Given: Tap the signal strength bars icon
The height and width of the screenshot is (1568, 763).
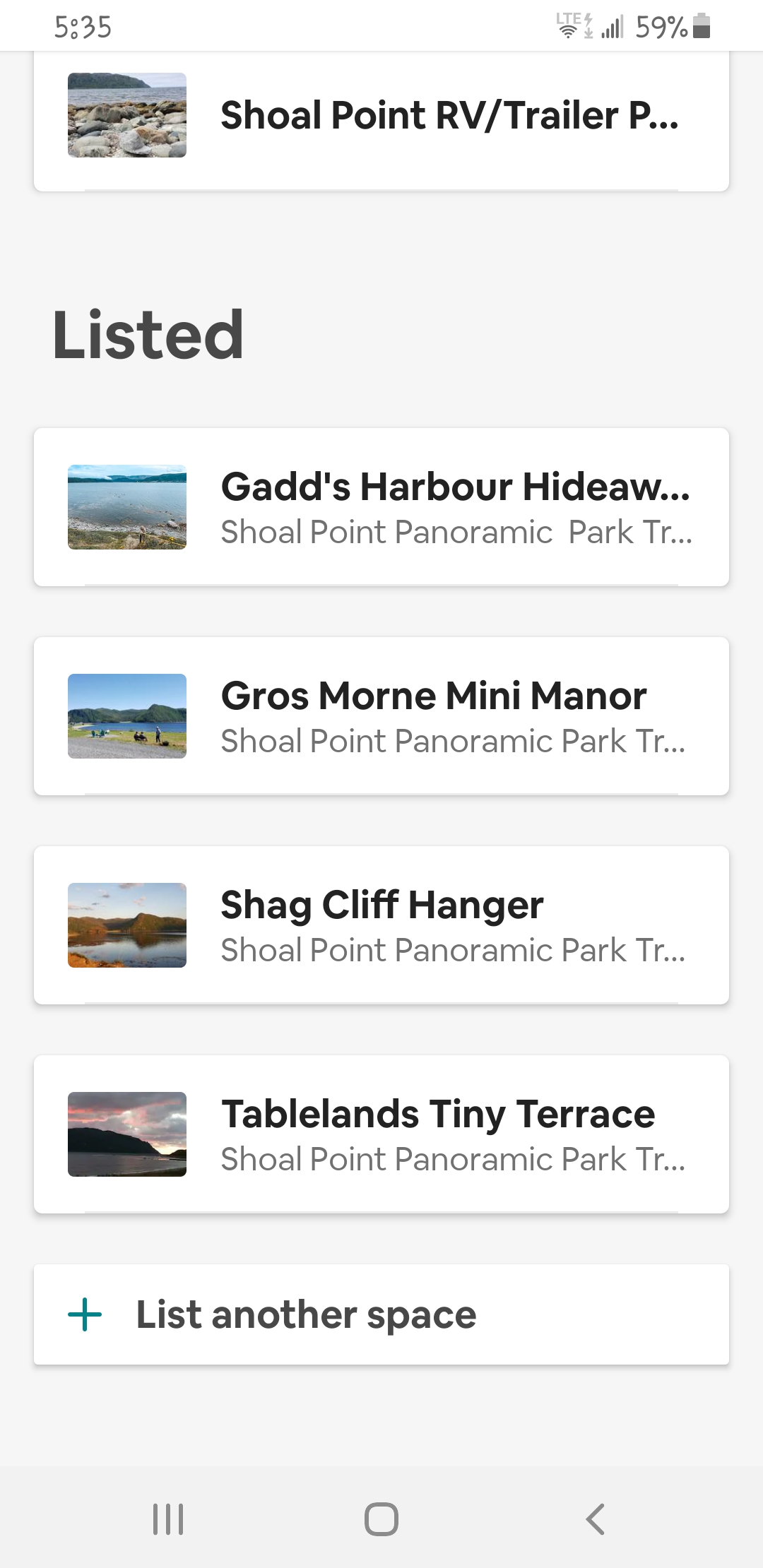Looking at the screenshot, I should click(613, 27).
